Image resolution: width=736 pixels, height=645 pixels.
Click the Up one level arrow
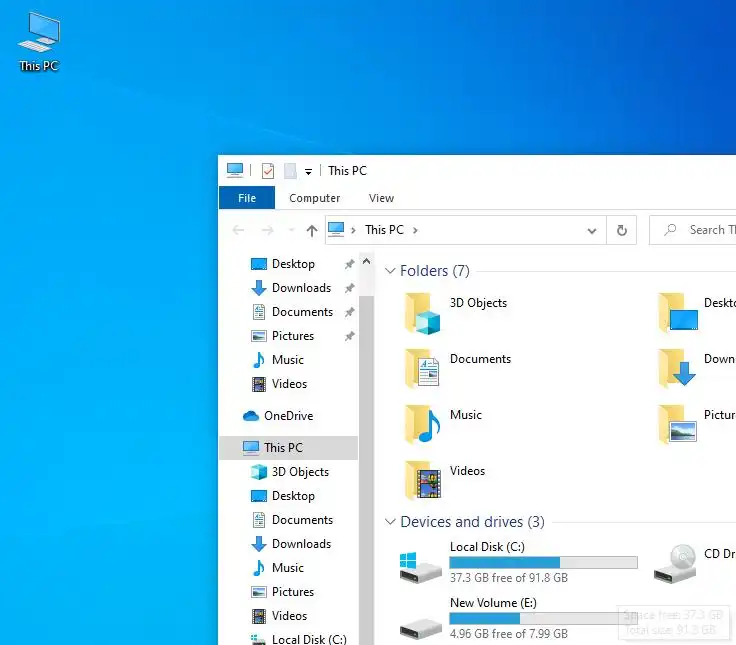312,230
